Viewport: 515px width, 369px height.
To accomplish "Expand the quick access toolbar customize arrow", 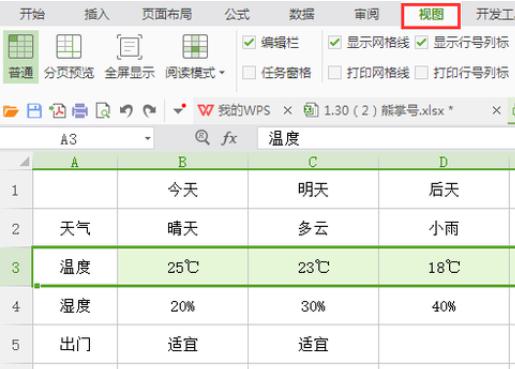I will pyautogui.click(x=179, y=110).
